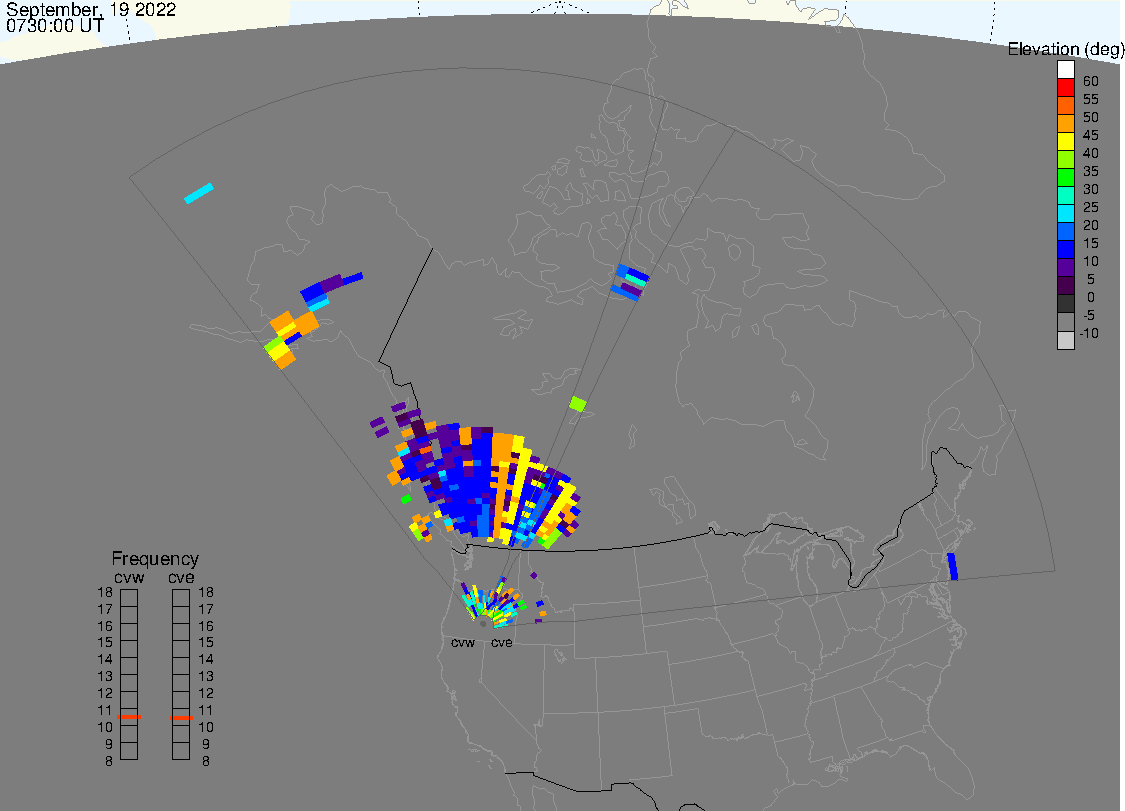Click the cve radar station label on map
Viewport: 1125px width, 811px height.
coord(502,642)
